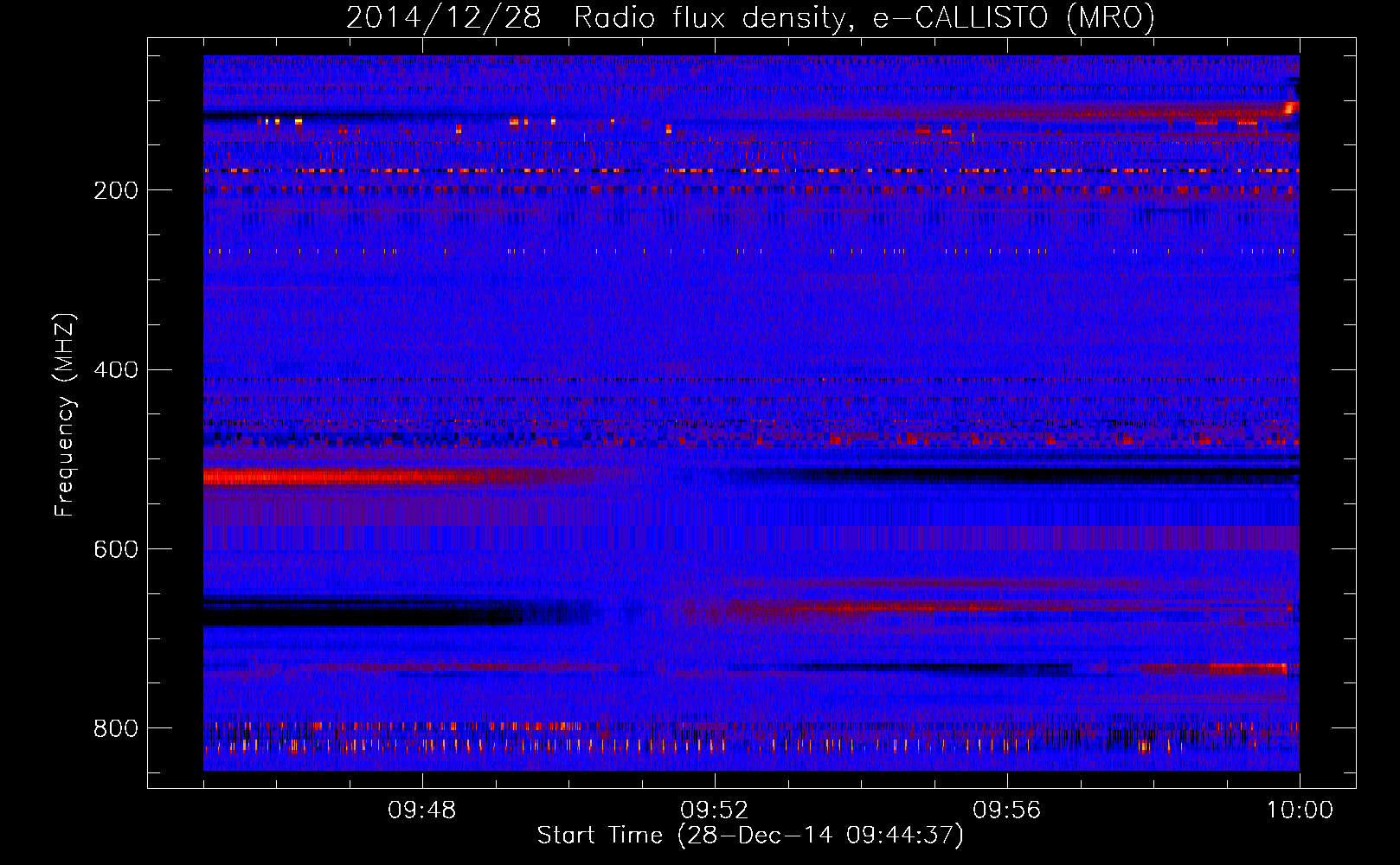Click the 'Frequency (MHZ)' axis label
This screenshot has height=865, width=1400.
[65, 415]
